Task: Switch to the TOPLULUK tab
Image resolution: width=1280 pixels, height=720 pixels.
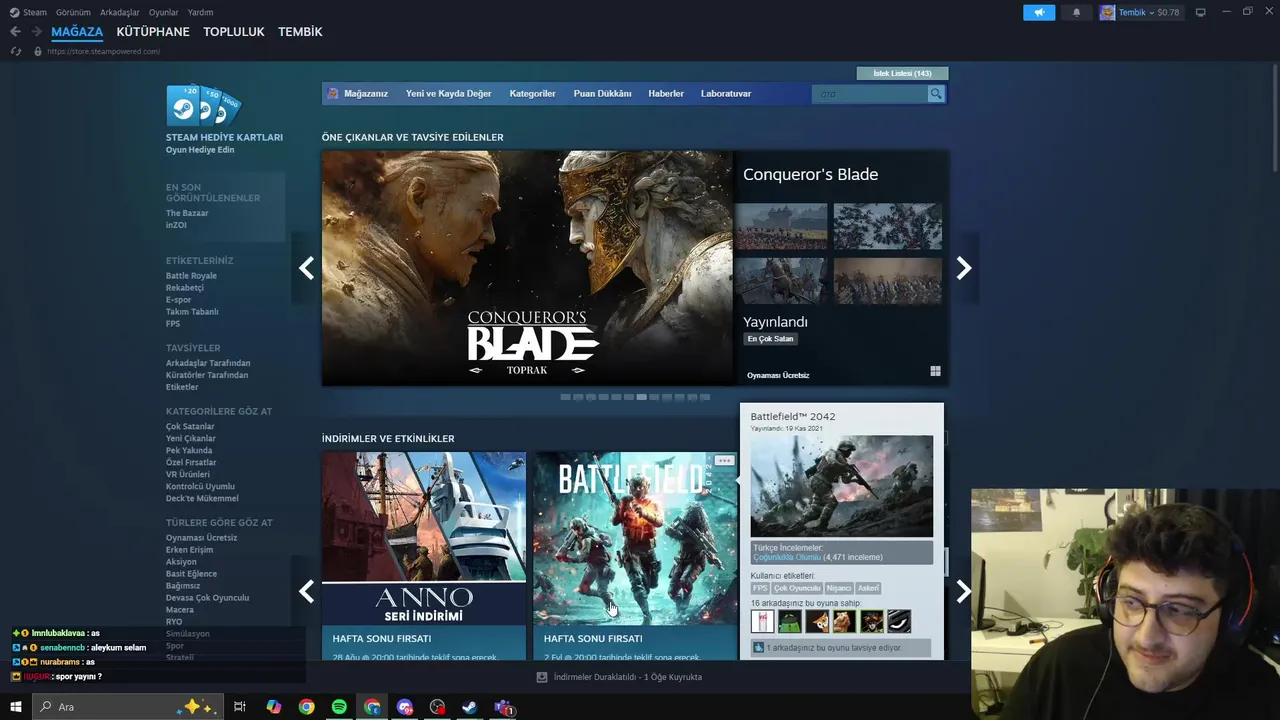Action: pos(234,32)
